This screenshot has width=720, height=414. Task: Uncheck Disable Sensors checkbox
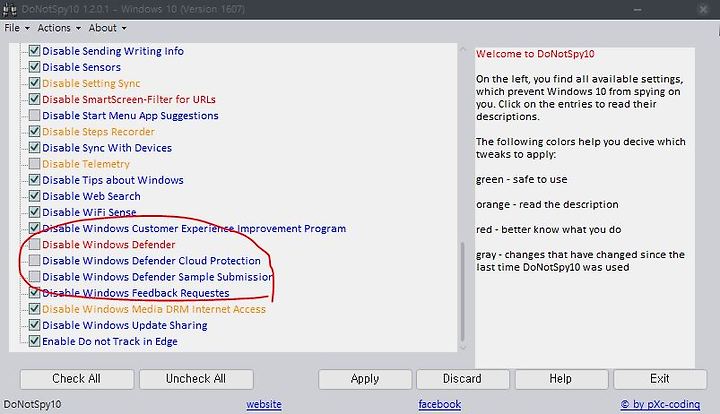34,67
